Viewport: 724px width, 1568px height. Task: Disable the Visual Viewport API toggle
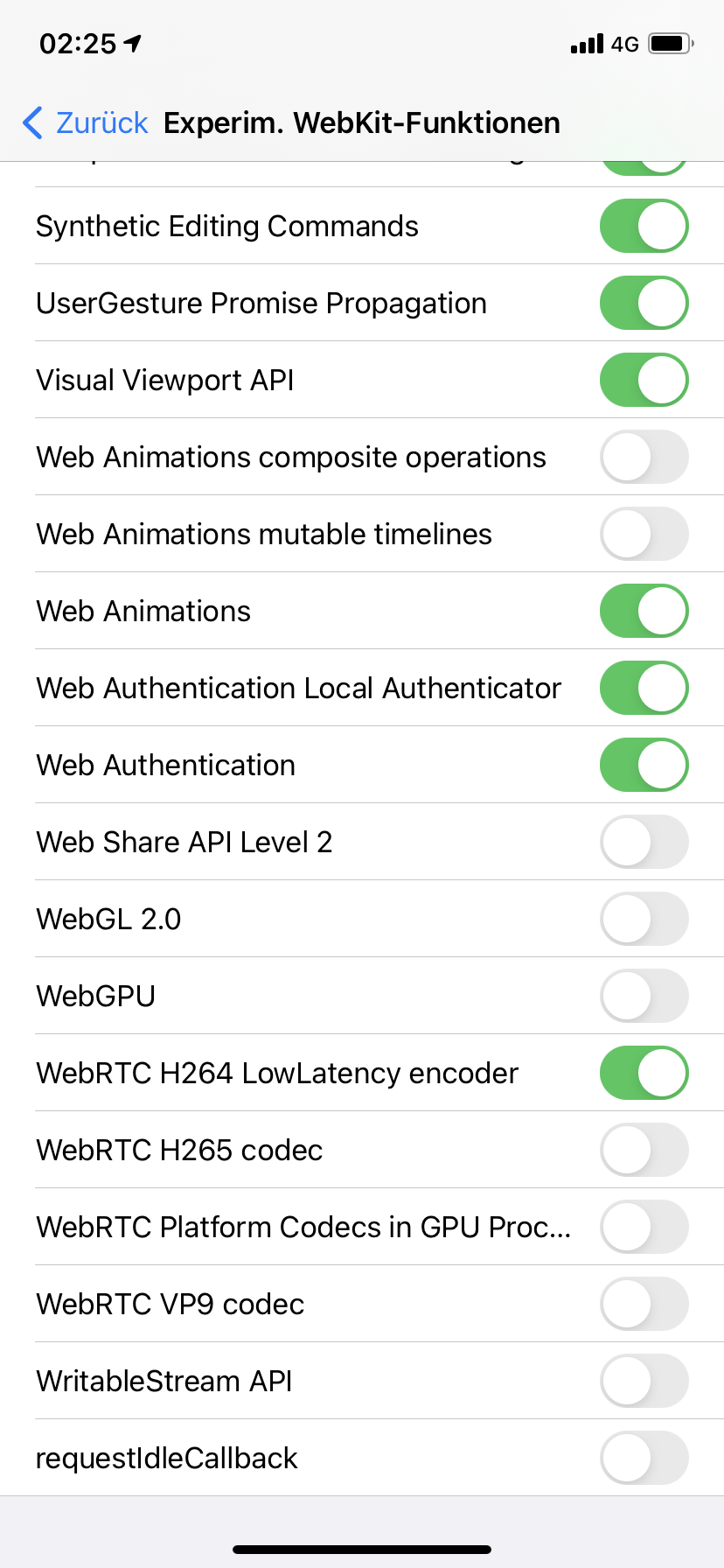tap(644, 381)
